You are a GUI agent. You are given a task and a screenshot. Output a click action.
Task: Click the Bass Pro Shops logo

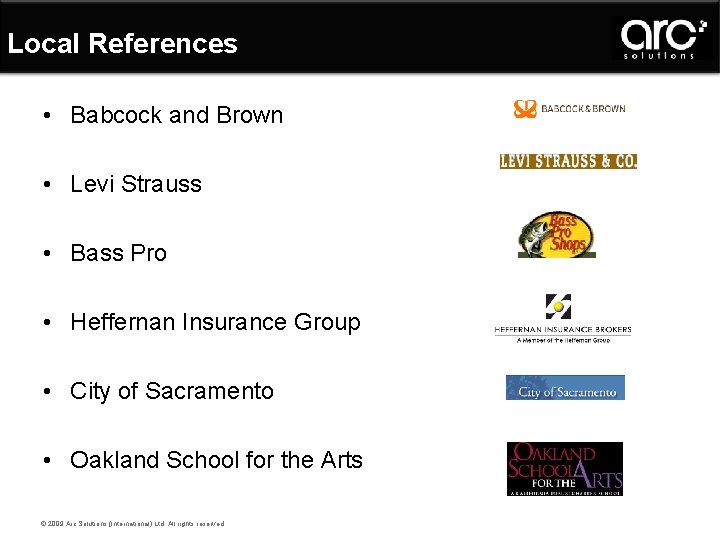pyautogui.click(x=557, y=236)
